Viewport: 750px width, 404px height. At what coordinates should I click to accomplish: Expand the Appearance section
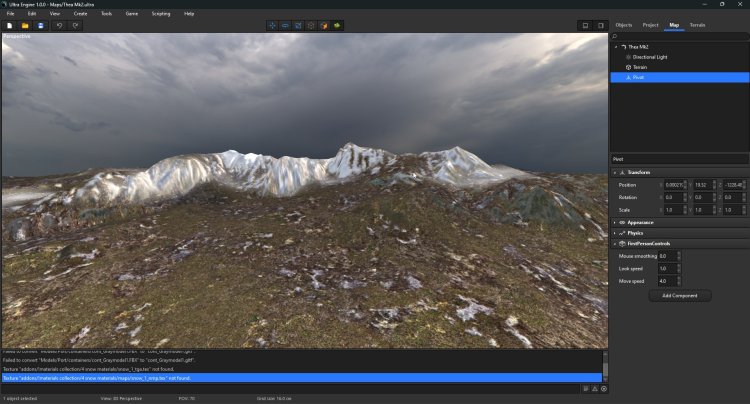pyautogui.click(x=615, y=222)
